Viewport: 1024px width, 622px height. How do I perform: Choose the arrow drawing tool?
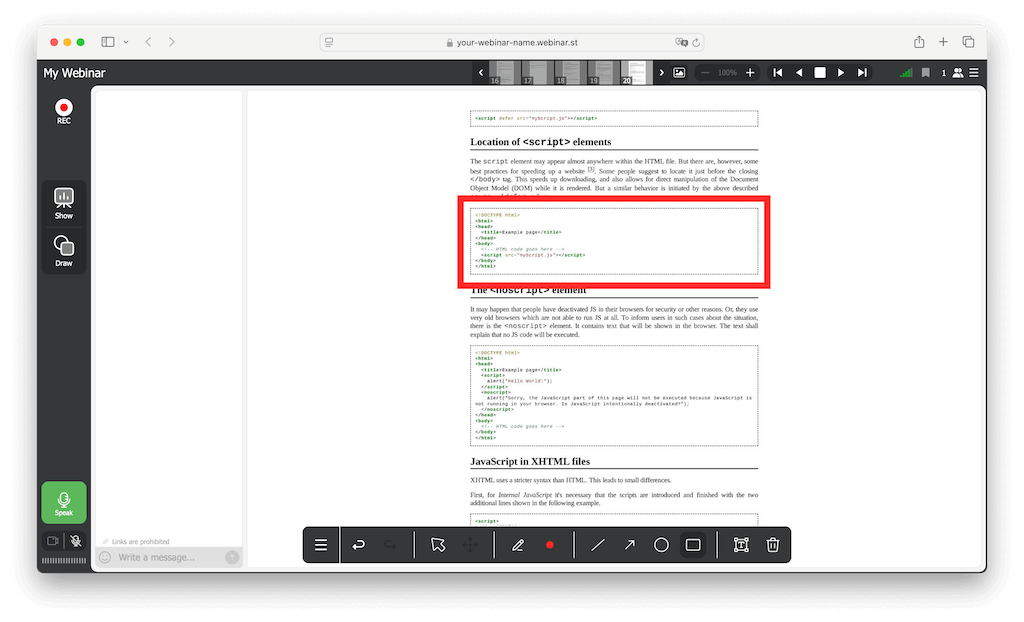[629, 545]
